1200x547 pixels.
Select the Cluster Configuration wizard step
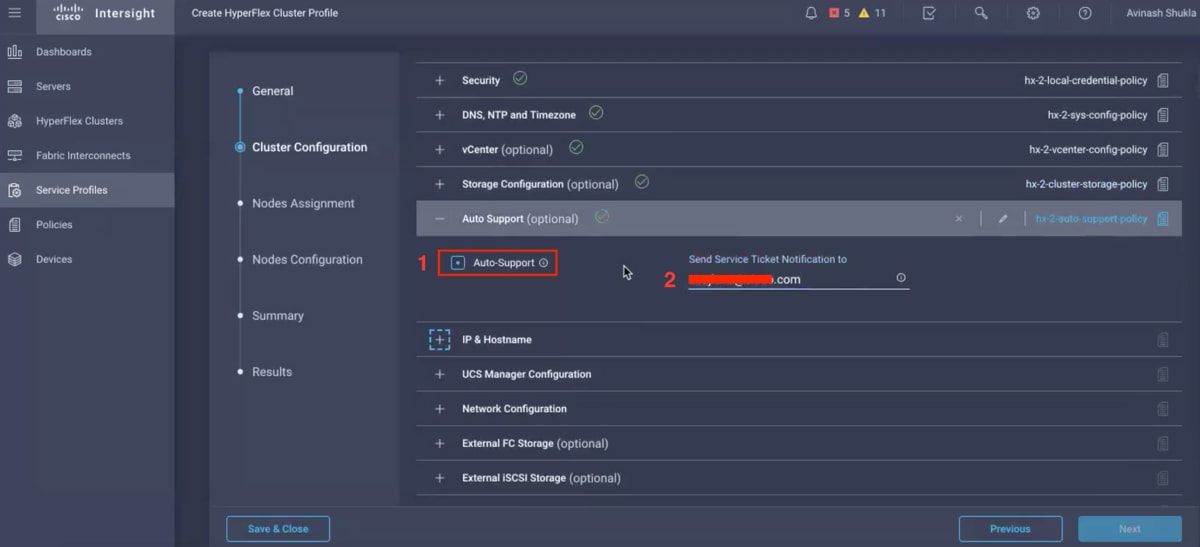[x=309, y=147]
